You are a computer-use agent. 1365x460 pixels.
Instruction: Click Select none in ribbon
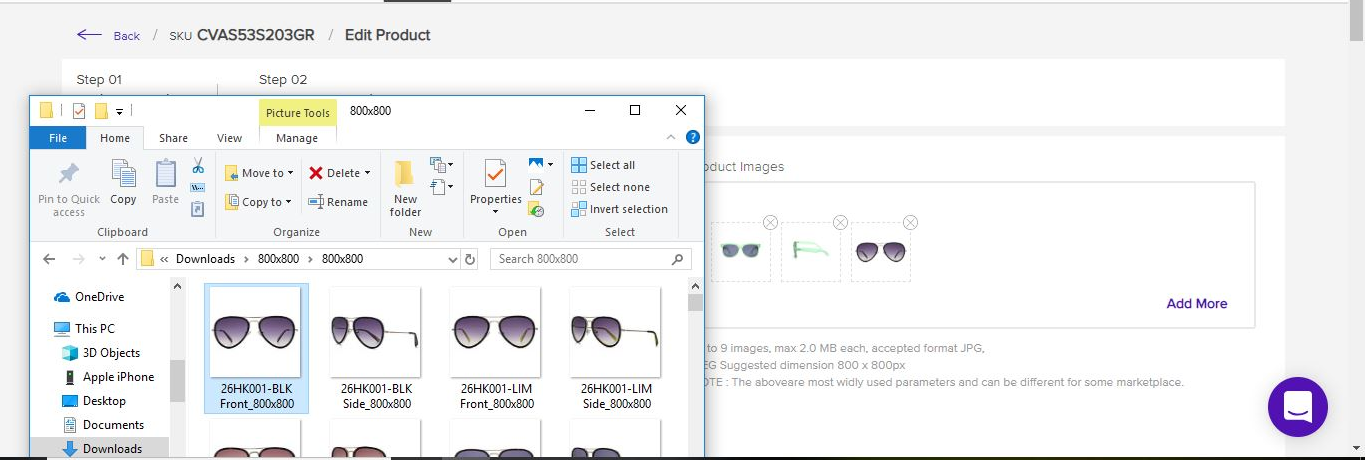tap(611, 187)
